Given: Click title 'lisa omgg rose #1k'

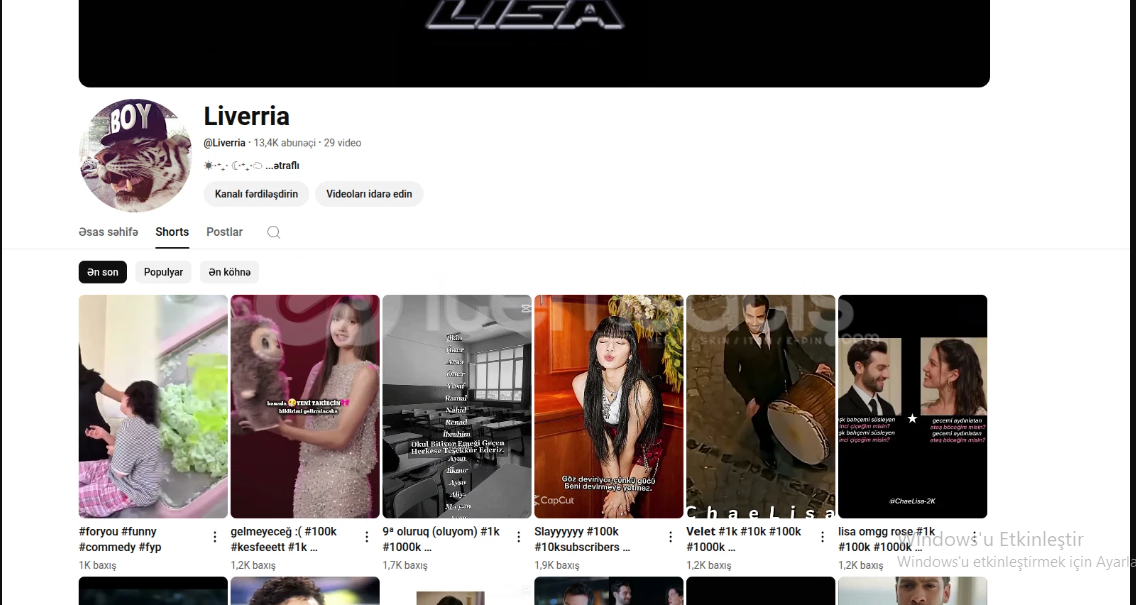Looking at the screenshot, I should tap(887, 539).
